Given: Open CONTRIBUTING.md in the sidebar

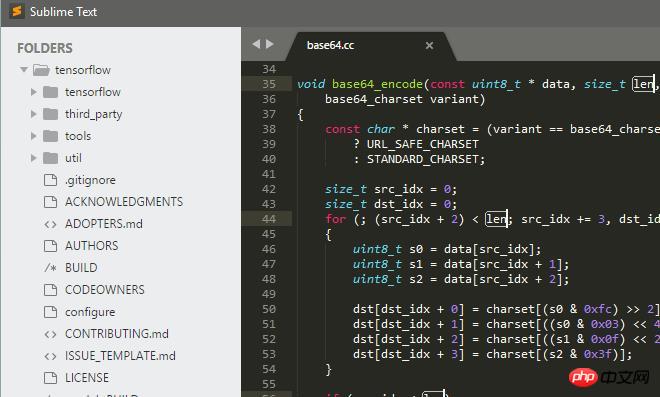Looking at the screenshot, I should [117, 333].
